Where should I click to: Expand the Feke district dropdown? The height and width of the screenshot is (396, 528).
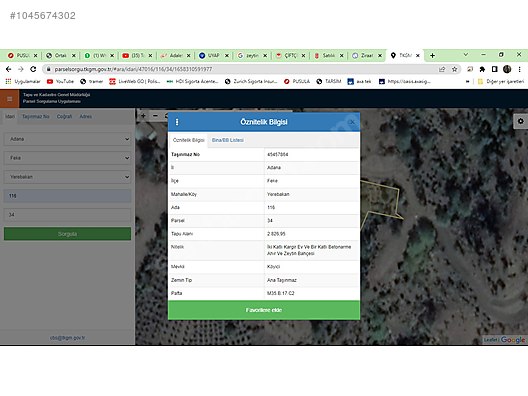[x=67, y=158]
